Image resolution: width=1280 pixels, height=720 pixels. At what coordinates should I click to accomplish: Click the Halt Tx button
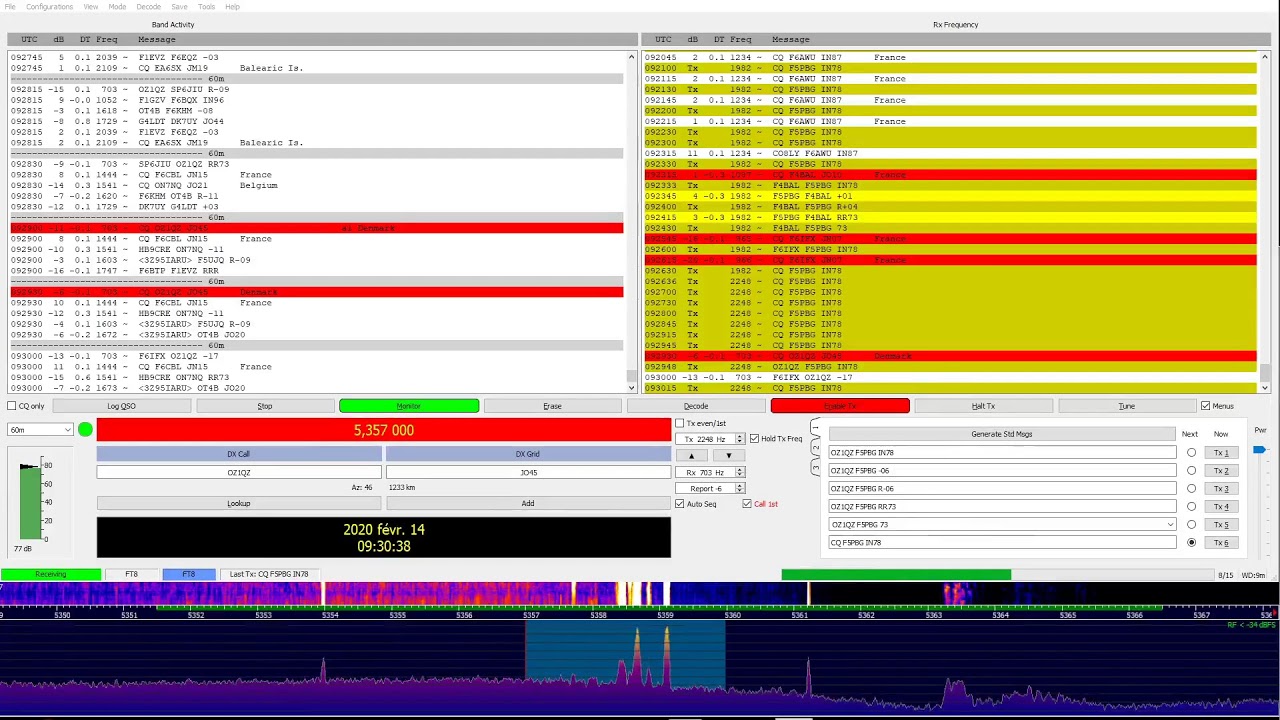pyautogui.click(x=984, y=406)
